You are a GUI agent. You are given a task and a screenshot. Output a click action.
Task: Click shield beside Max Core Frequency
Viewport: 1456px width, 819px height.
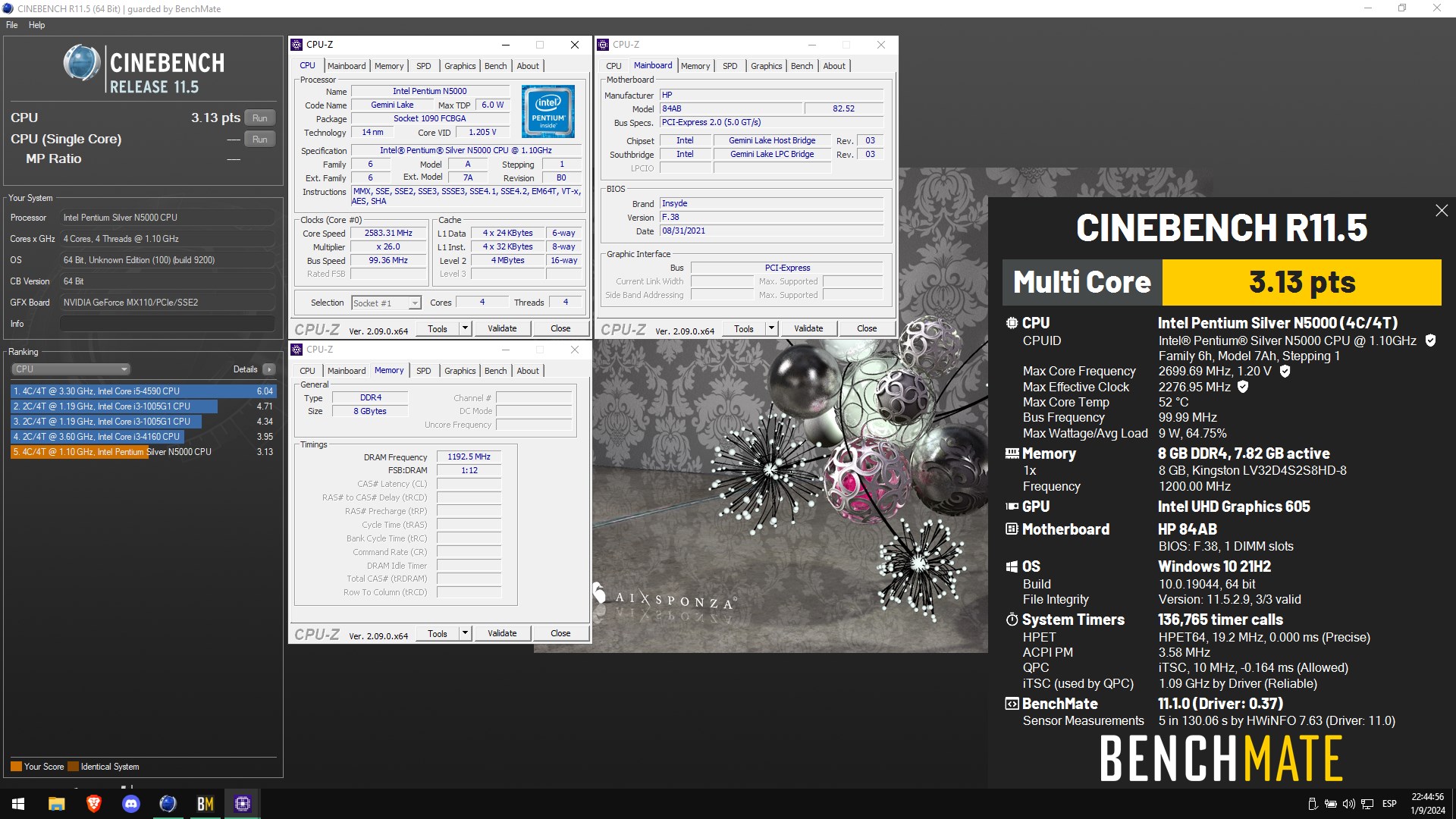coord(1285,371)
